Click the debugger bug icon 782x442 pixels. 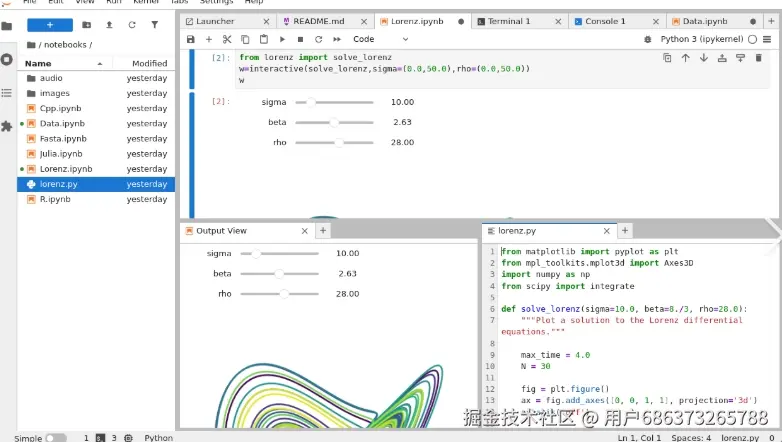pos(647,39)
